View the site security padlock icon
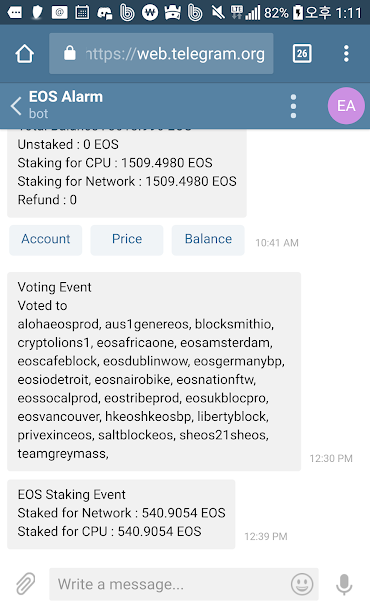The image size is (370, 614). click(x=70, y=53)
